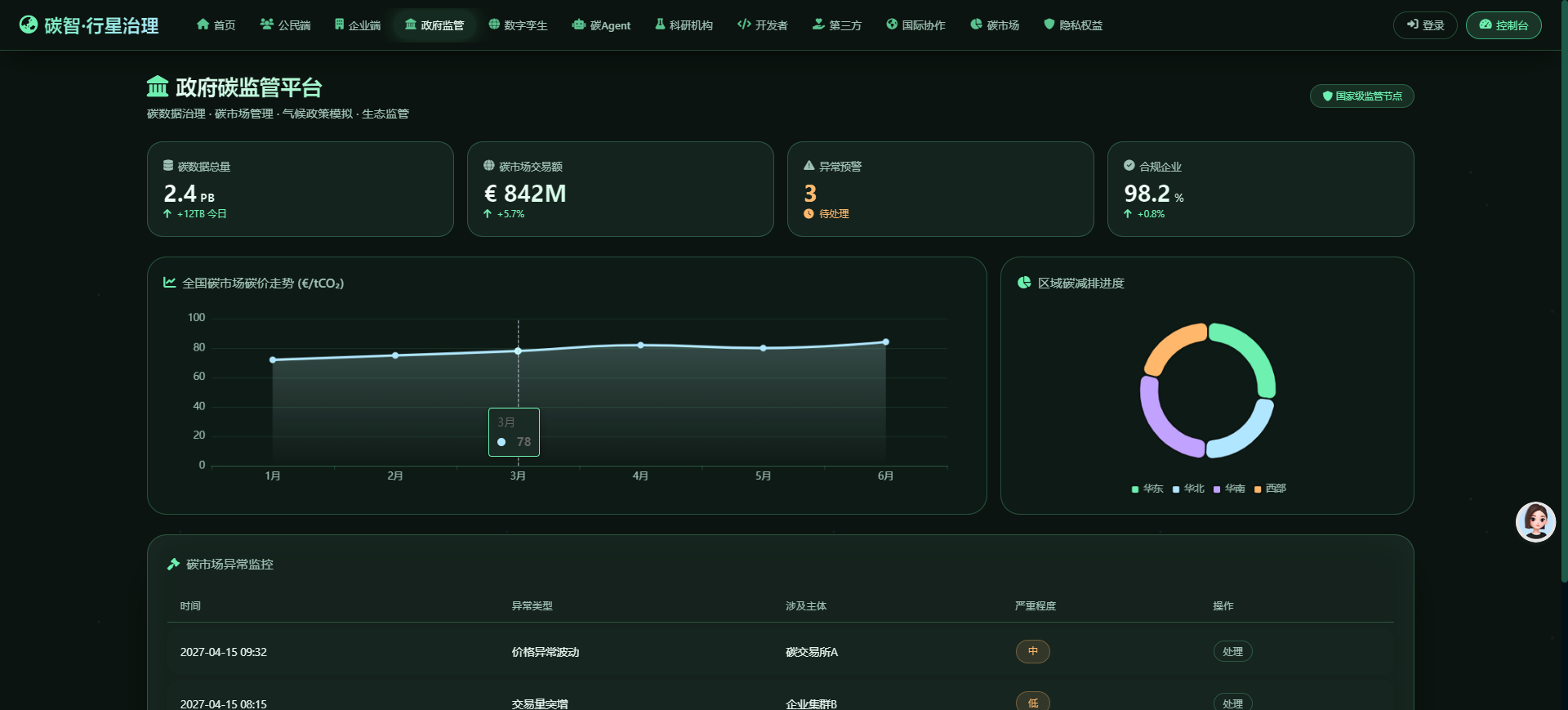Screen dimensions: 1568x710
Task: Open the 碳Agent nav item
Action: coord(601,25)
